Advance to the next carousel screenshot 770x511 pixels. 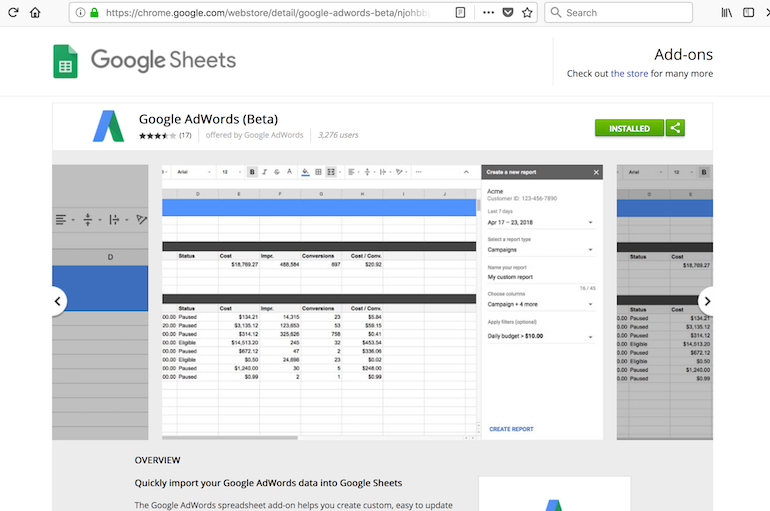tap(706, 301)
